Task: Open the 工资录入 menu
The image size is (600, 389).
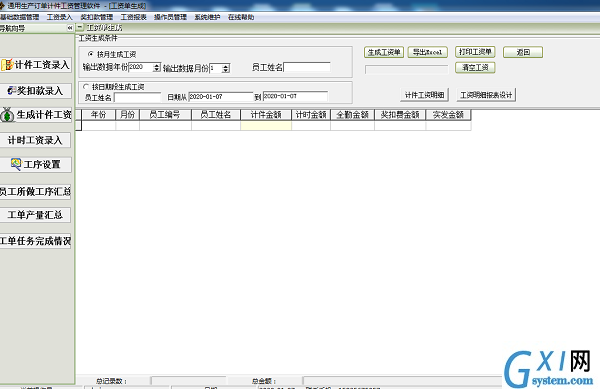Action: [x=60, y=17]
